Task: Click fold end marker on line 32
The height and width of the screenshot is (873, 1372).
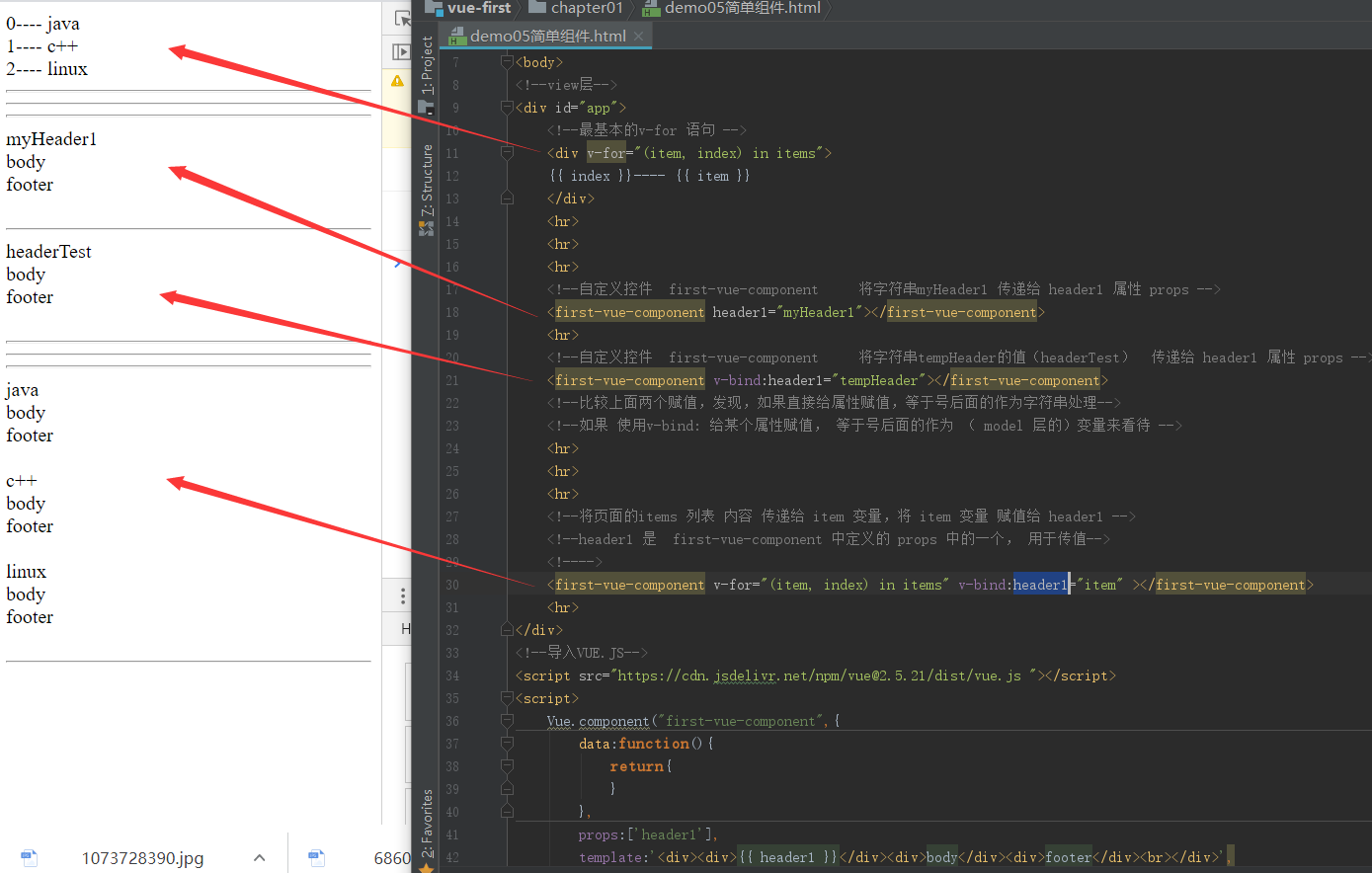Action: click(507, 630)
